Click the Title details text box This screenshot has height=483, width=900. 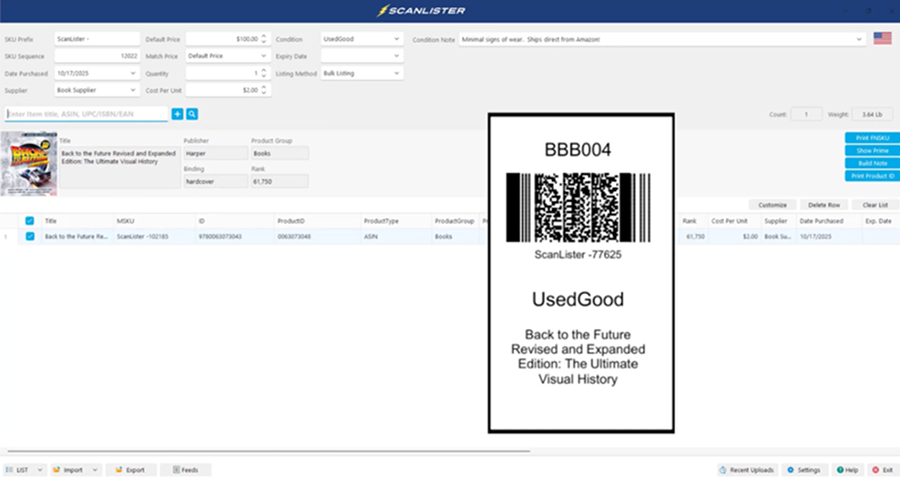120,167
